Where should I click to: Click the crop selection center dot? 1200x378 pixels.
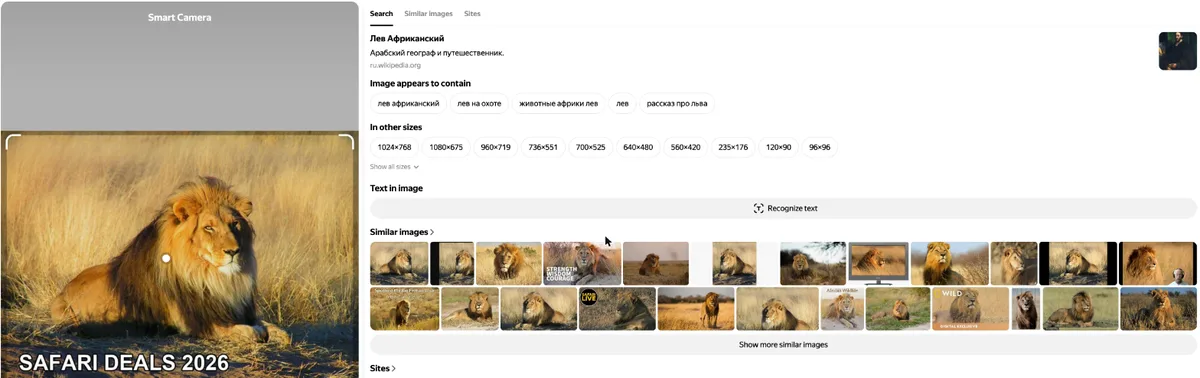(x=166, y=258)
